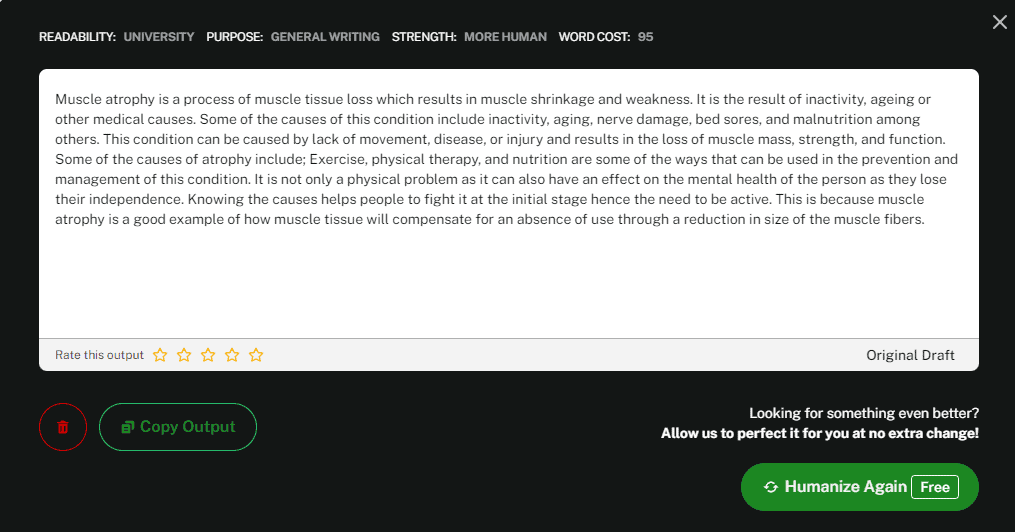Select the fourth rating star
Viewport: 1015px width, 532px height.
click(232, 355)
